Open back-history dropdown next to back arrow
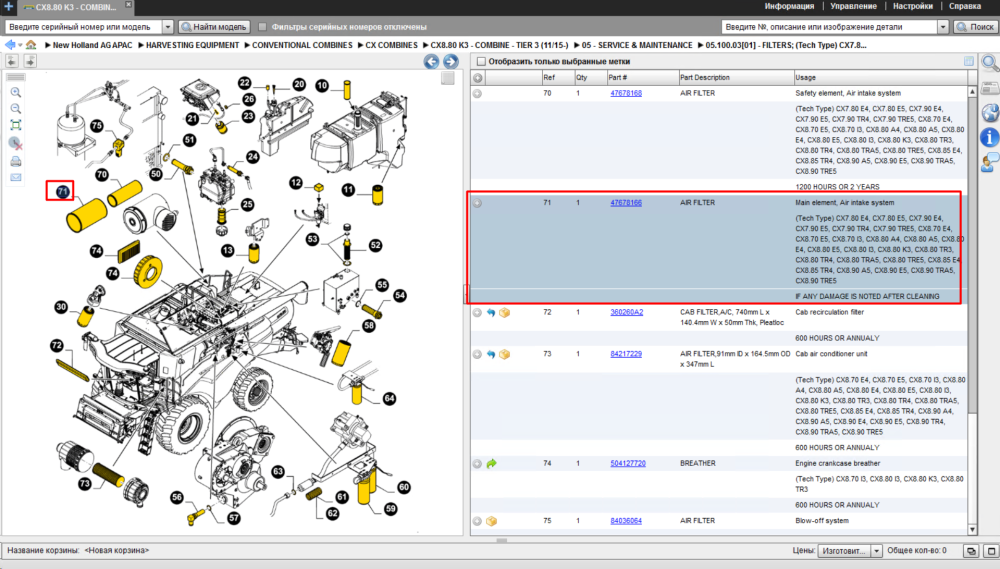This screenshot has height=569, width=1000. tap(20, 45)
